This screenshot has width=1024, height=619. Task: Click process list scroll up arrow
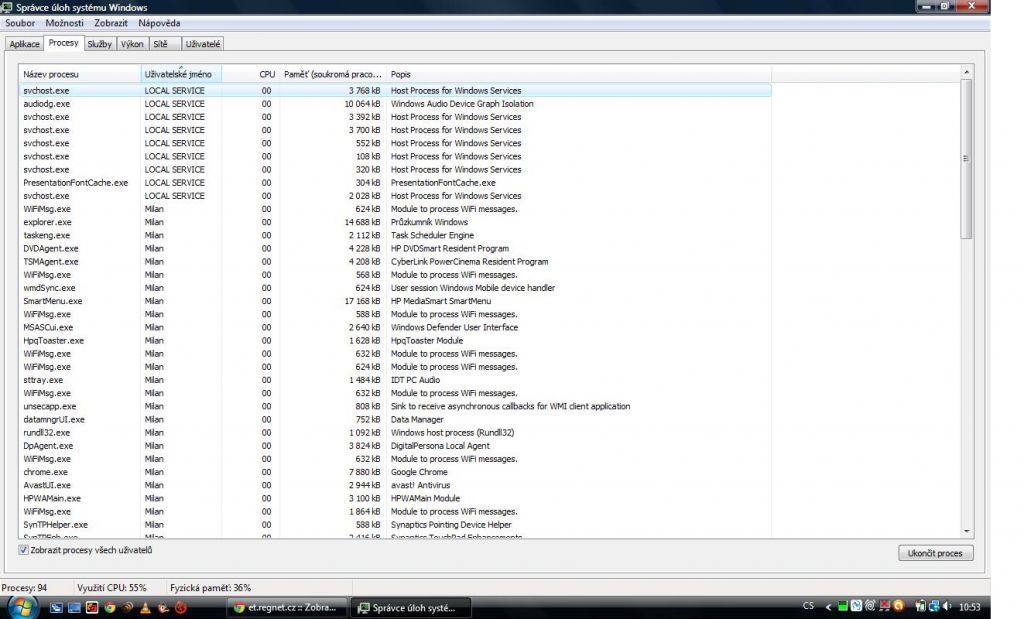[x=967, y=72]
